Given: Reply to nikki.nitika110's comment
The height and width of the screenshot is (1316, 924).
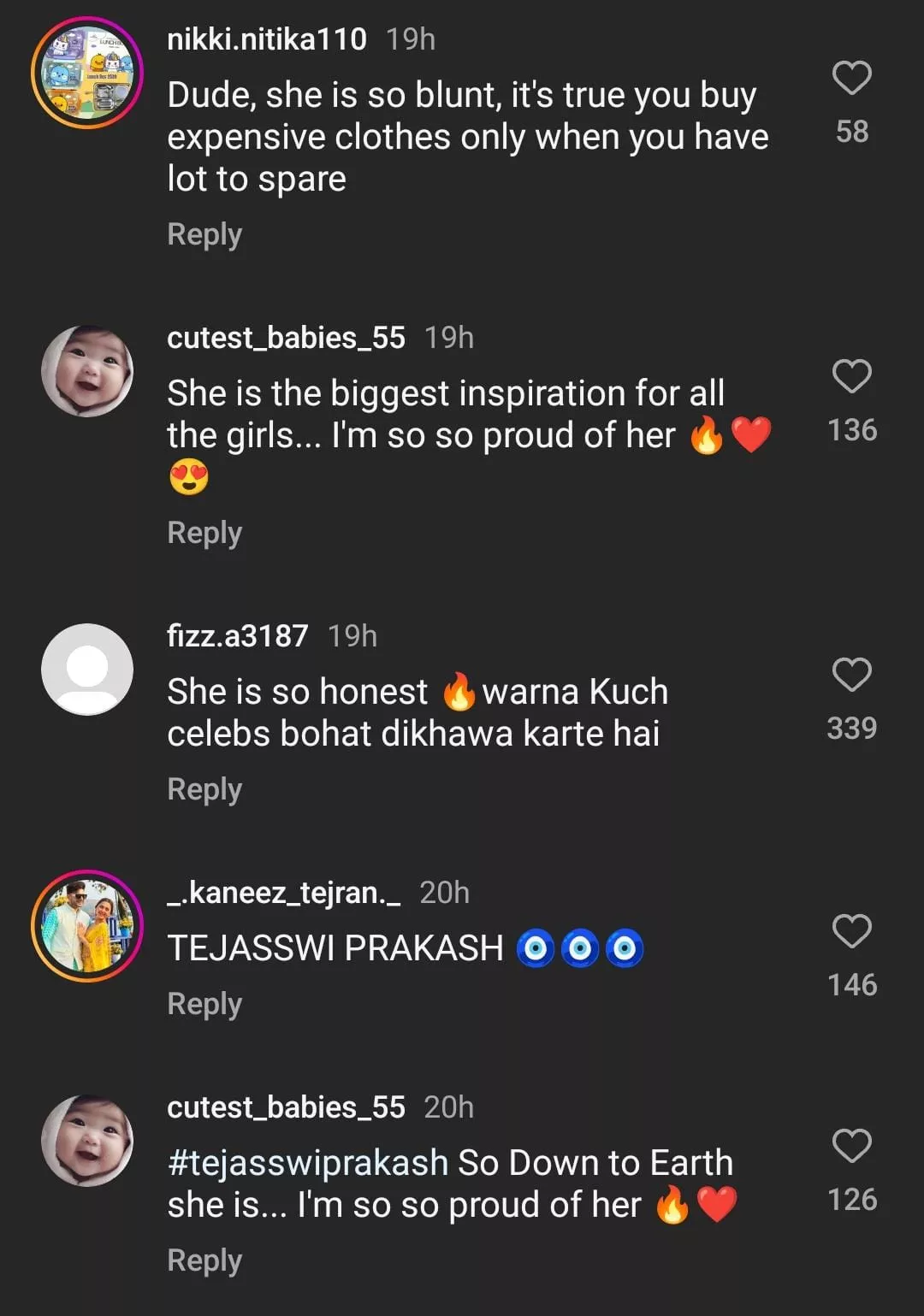Looking at the screenshot, I should click(x=204, y=234).
